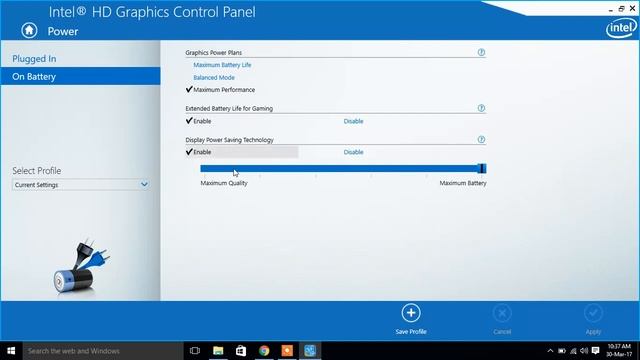Launch Google Chrome from taskbar
This screenshot has width=640, height=360.
coord(264,351)
